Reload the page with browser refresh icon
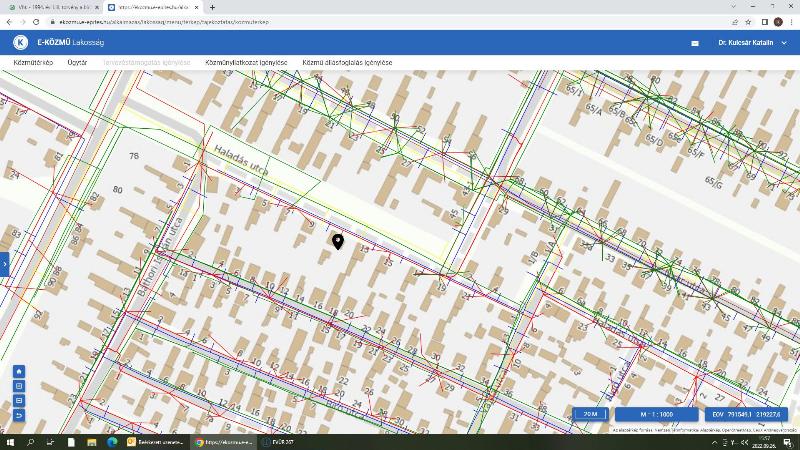This screenshot has height=450, width=800. (36, 22)
